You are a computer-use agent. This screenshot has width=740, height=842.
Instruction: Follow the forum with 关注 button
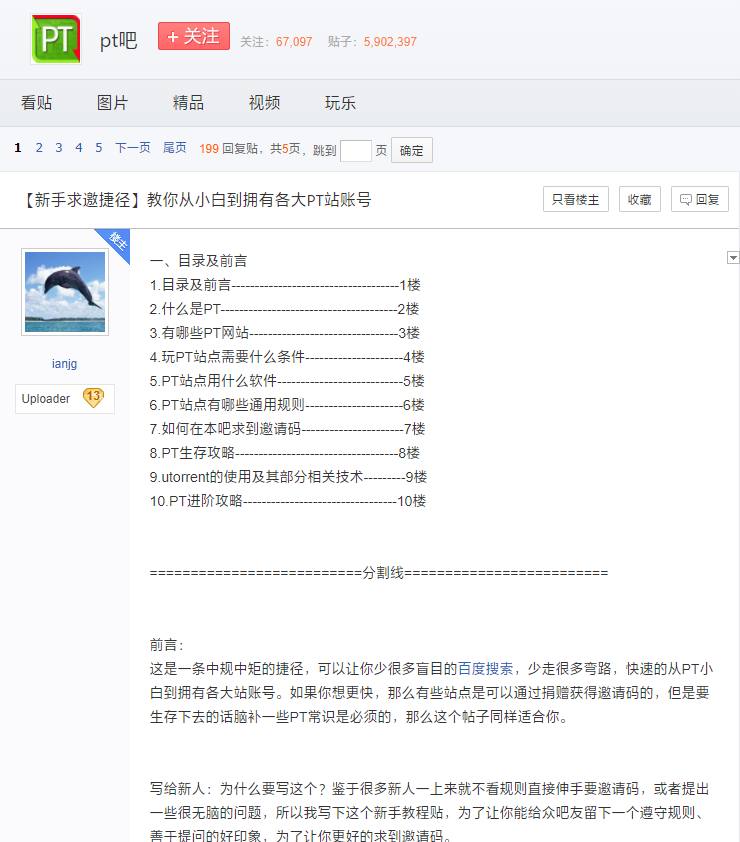tap(194, 37)
